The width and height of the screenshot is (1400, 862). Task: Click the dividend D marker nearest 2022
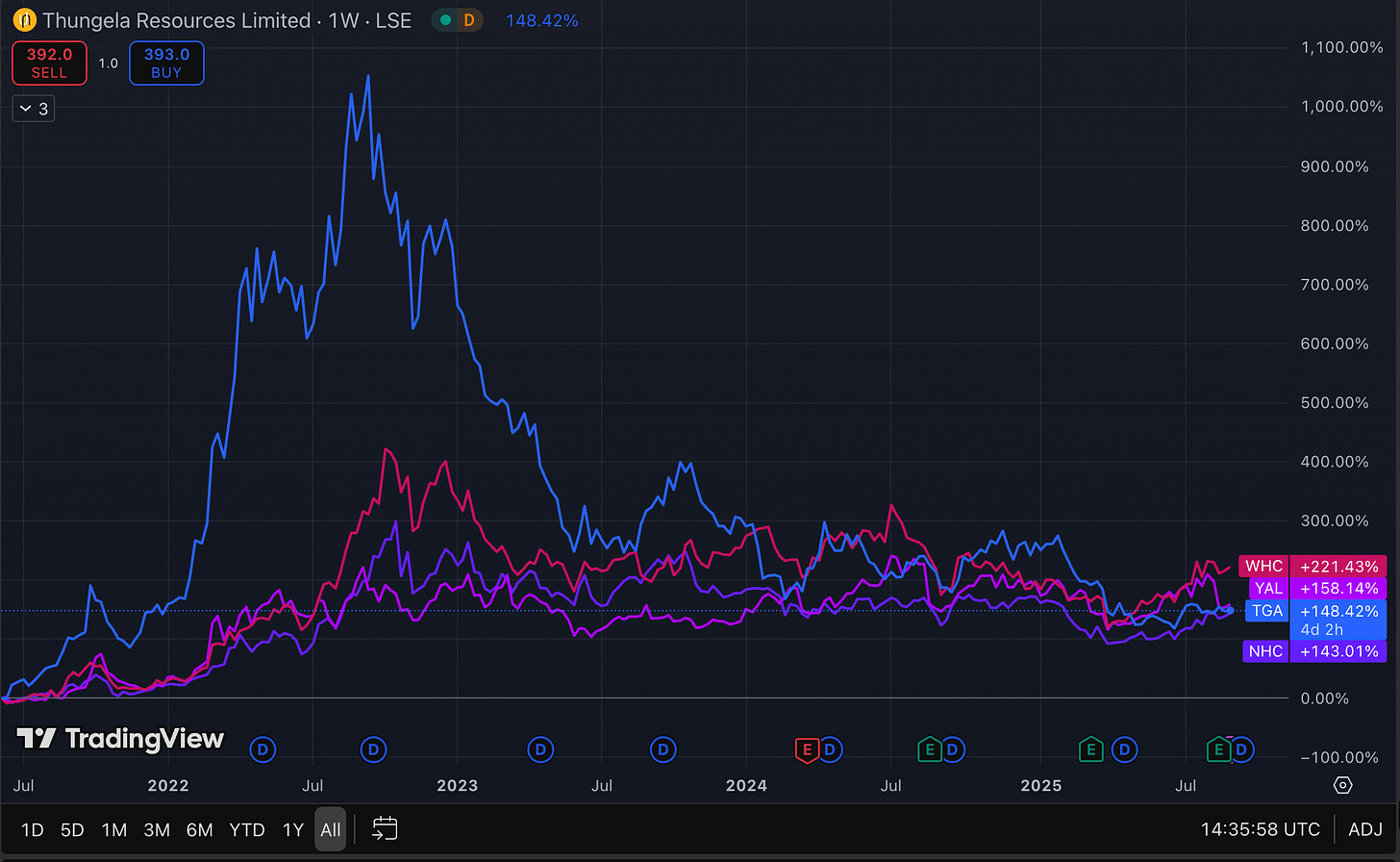point(262,749)
